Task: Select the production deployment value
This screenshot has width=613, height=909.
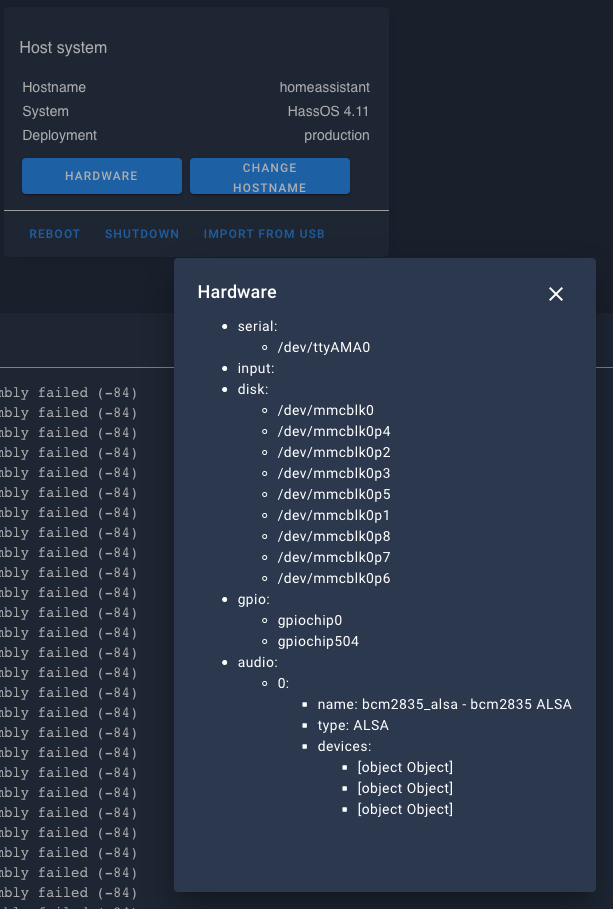Action: tap(337, 136)
